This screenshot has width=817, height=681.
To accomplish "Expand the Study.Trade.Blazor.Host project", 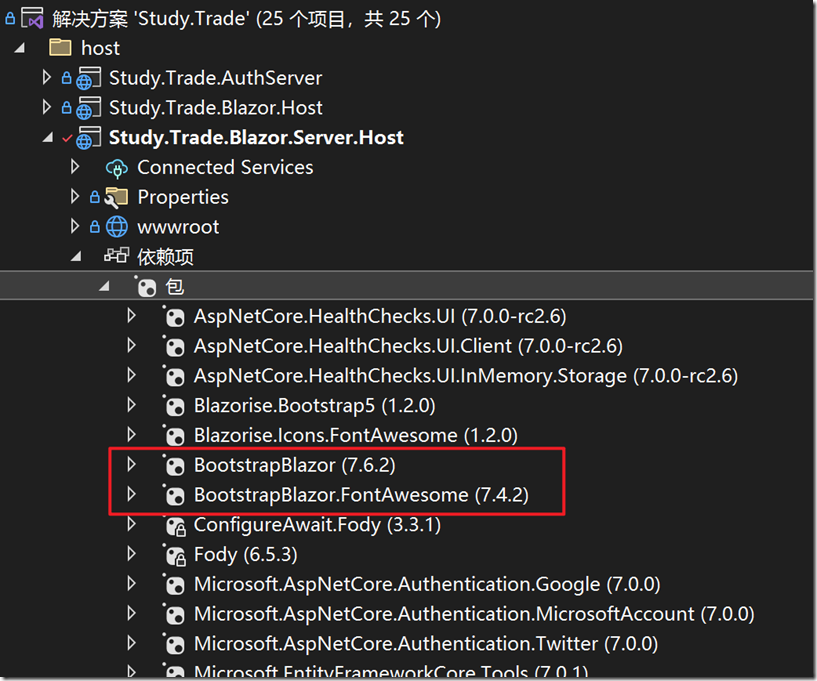I will (47, 107).
